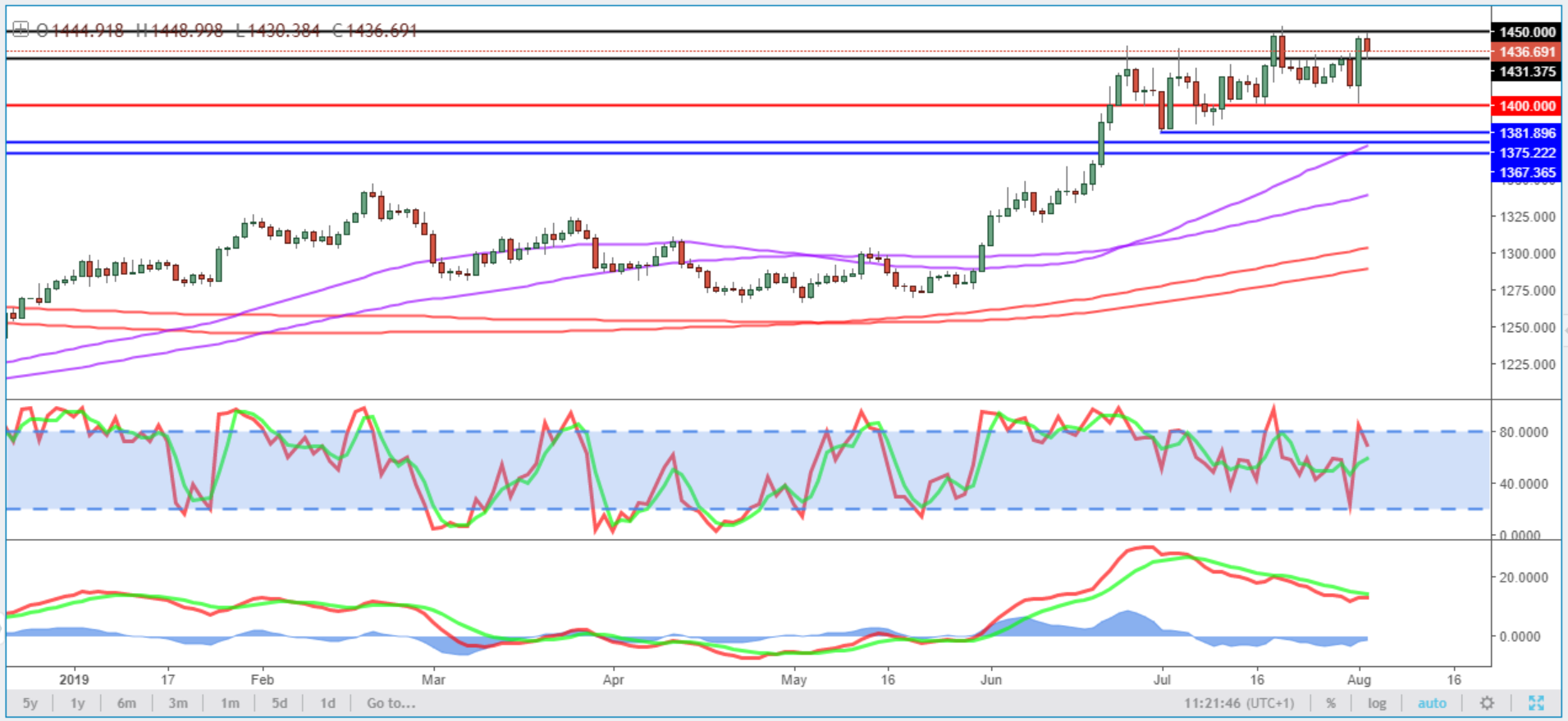
Task: Click the high value H1448.998 in legend
Action: coord(179,31)
